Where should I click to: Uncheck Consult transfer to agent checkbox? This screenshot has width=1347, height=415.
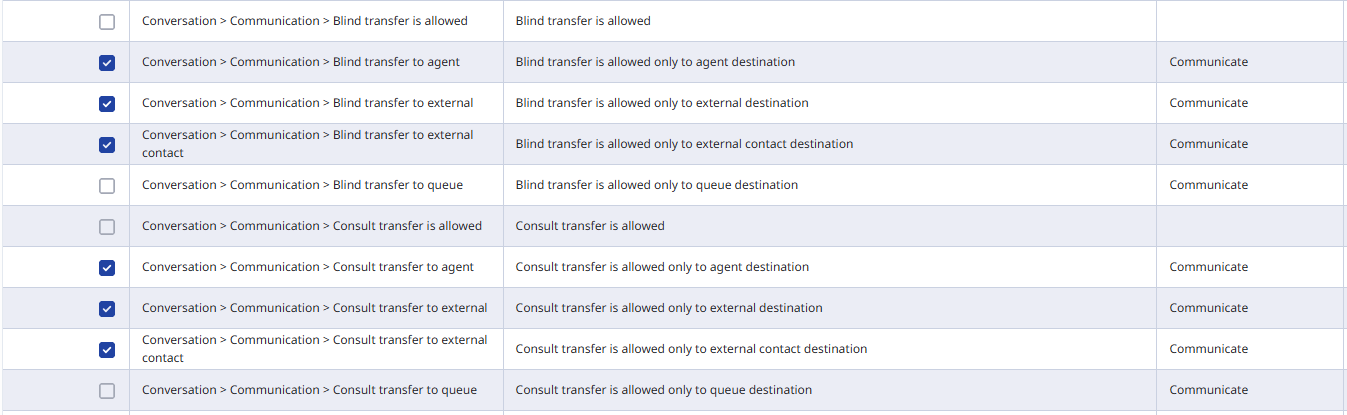[x=107, y=268]
